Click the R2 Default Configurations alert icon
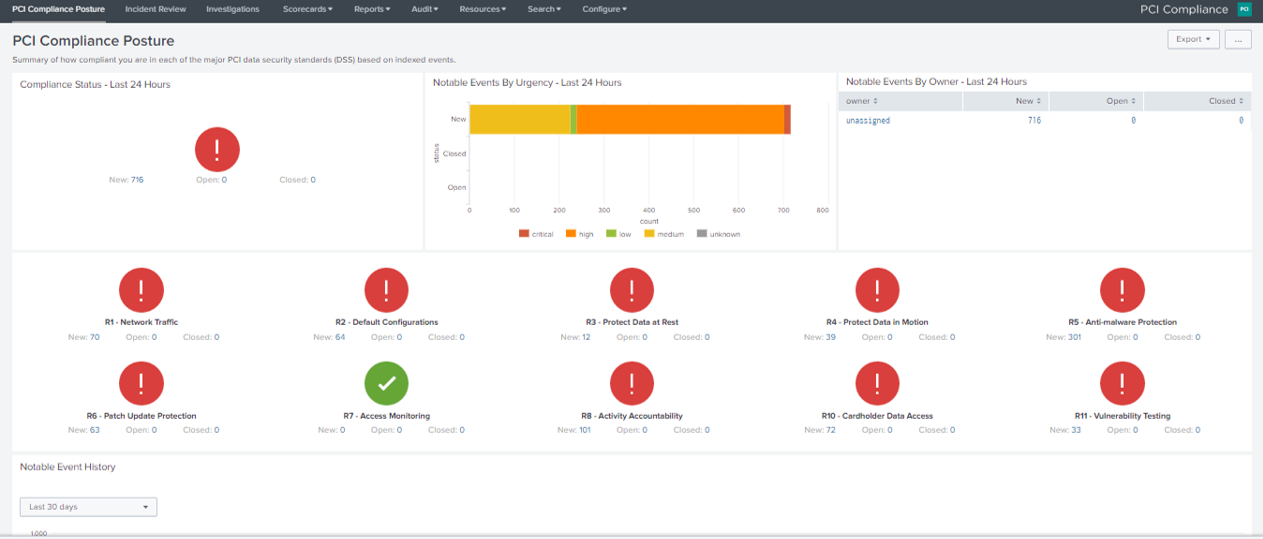Image resolution: width=1263 pixels, height=539 pixels. click(x=386, y=290)
